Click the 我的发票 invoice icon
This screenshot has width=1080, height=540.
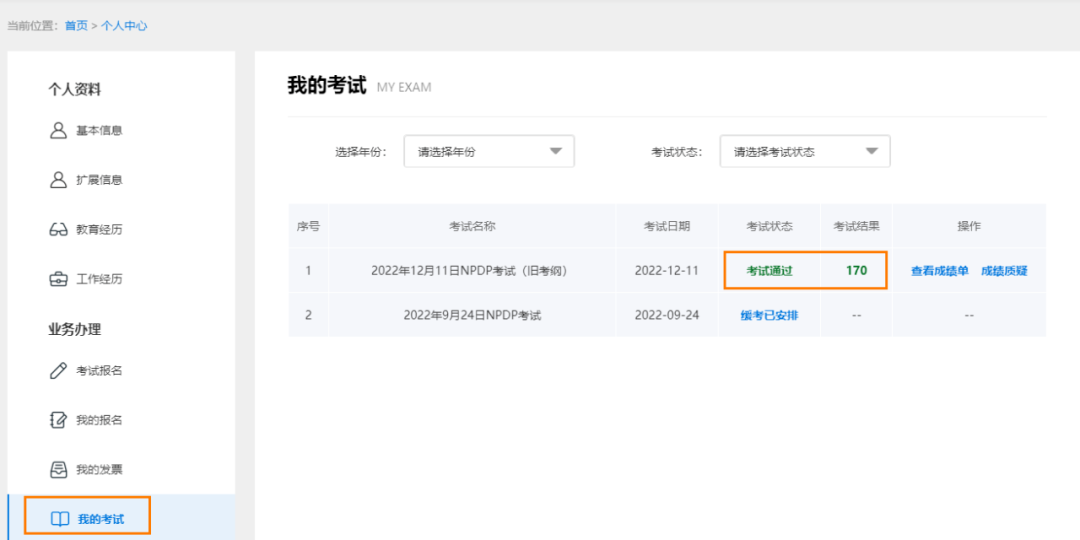pos(58,469)
